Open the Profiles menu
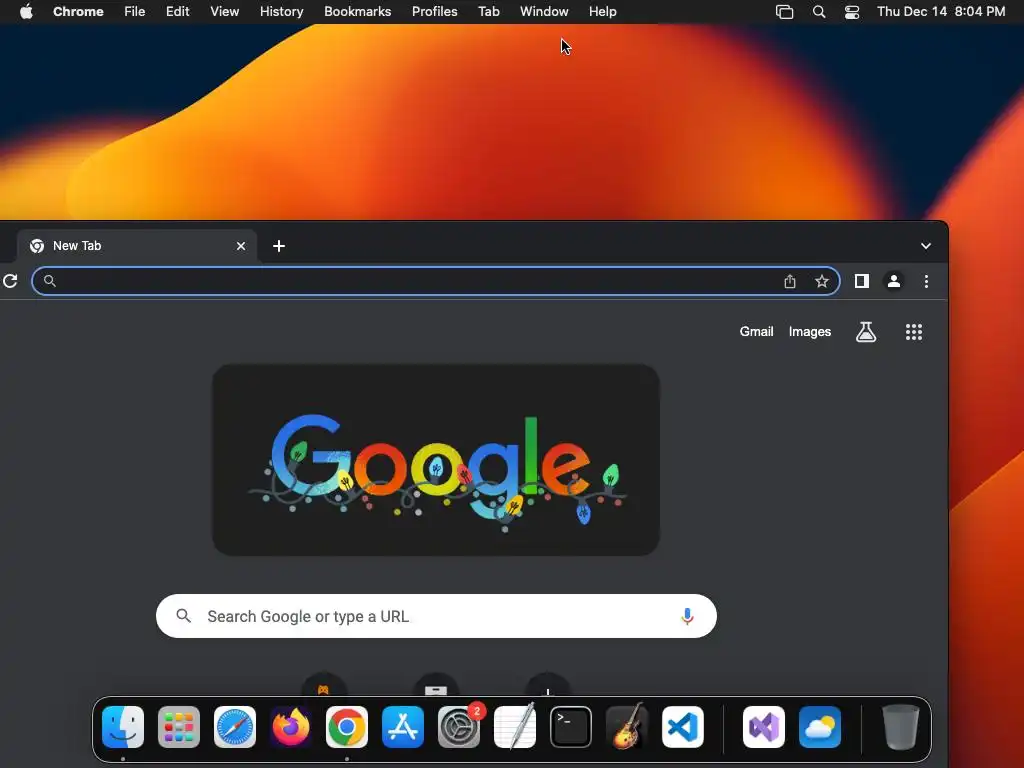The height and width of the screenshot is (768, 1024). [x=434, y=12]
